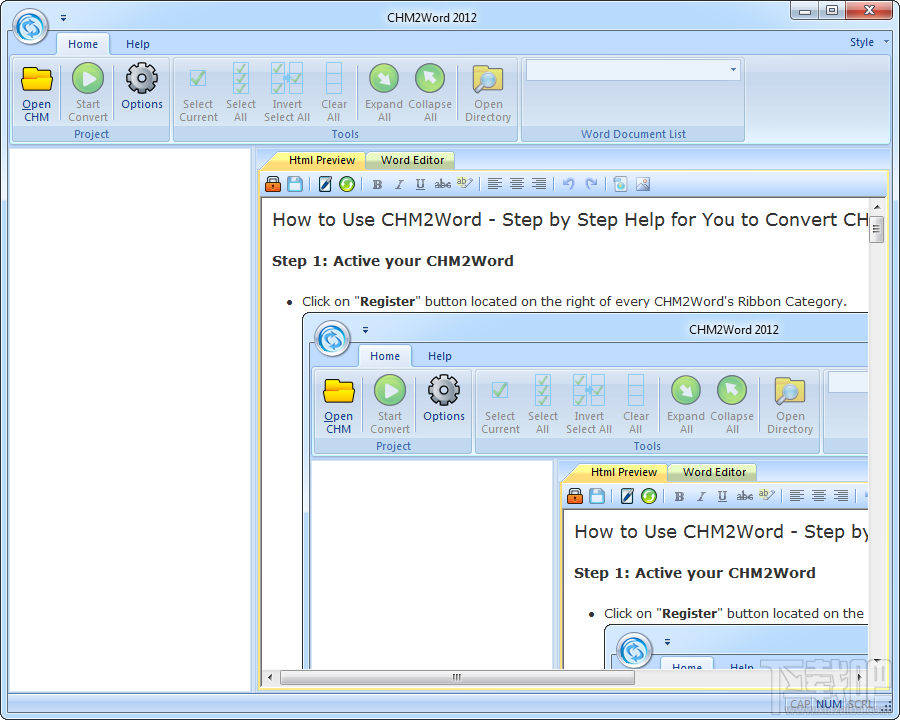Switch to the Word Editor tab
The width and height of the screenshot is (900, 720).
[412, 160]
